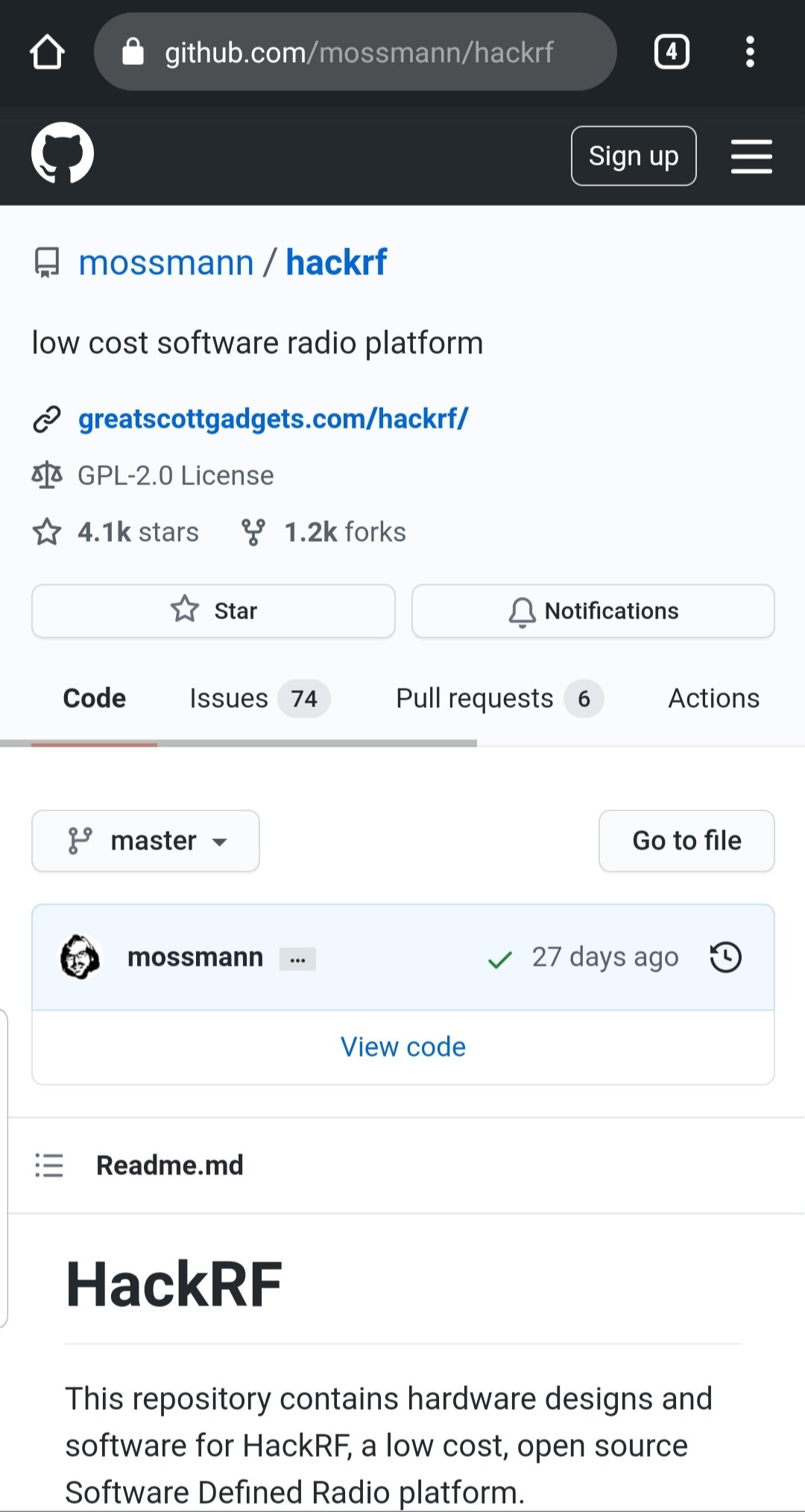The width and height of the screenshot is (805, 1512).
Task: Expand the master branch dropdown
Action: [146, 841]
